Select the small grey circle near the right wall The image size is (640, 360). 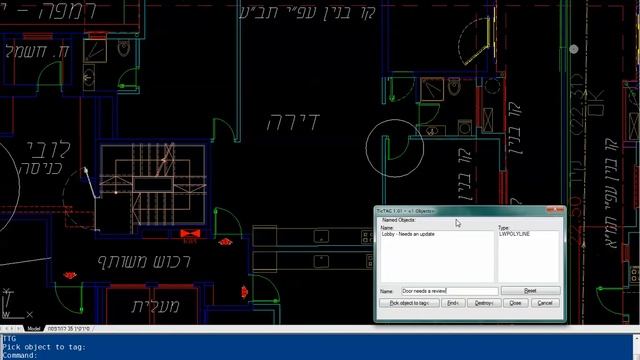pos(573,49)
